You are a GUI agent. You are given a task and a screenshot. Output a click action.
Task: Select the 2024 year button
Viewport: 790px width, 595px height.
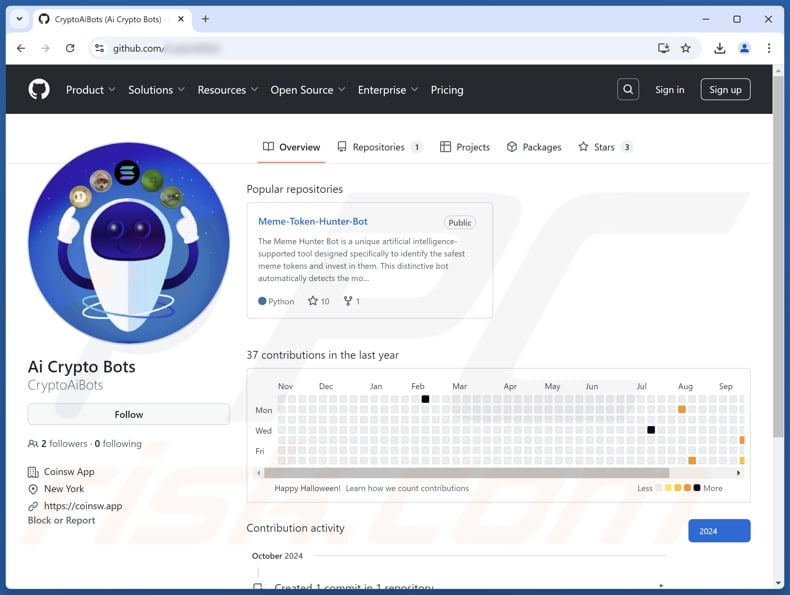click(719, 531)
